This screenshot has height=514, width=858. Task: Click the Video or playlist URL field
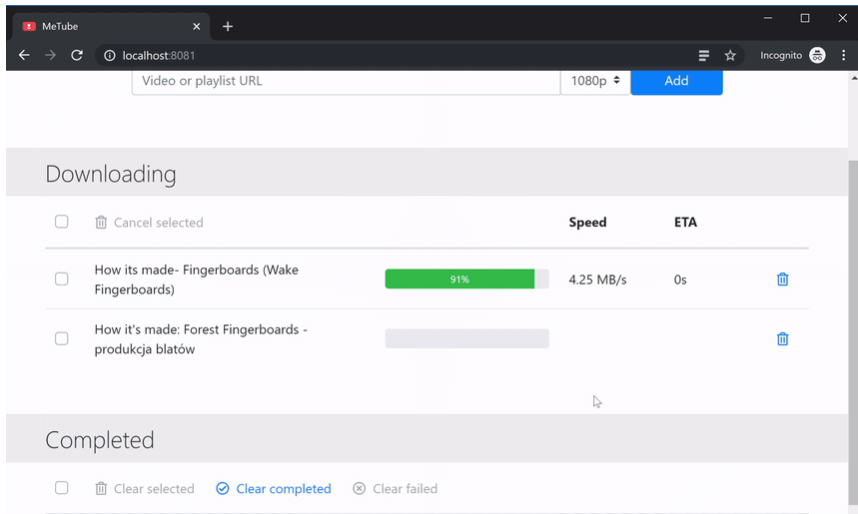[345, 81]
